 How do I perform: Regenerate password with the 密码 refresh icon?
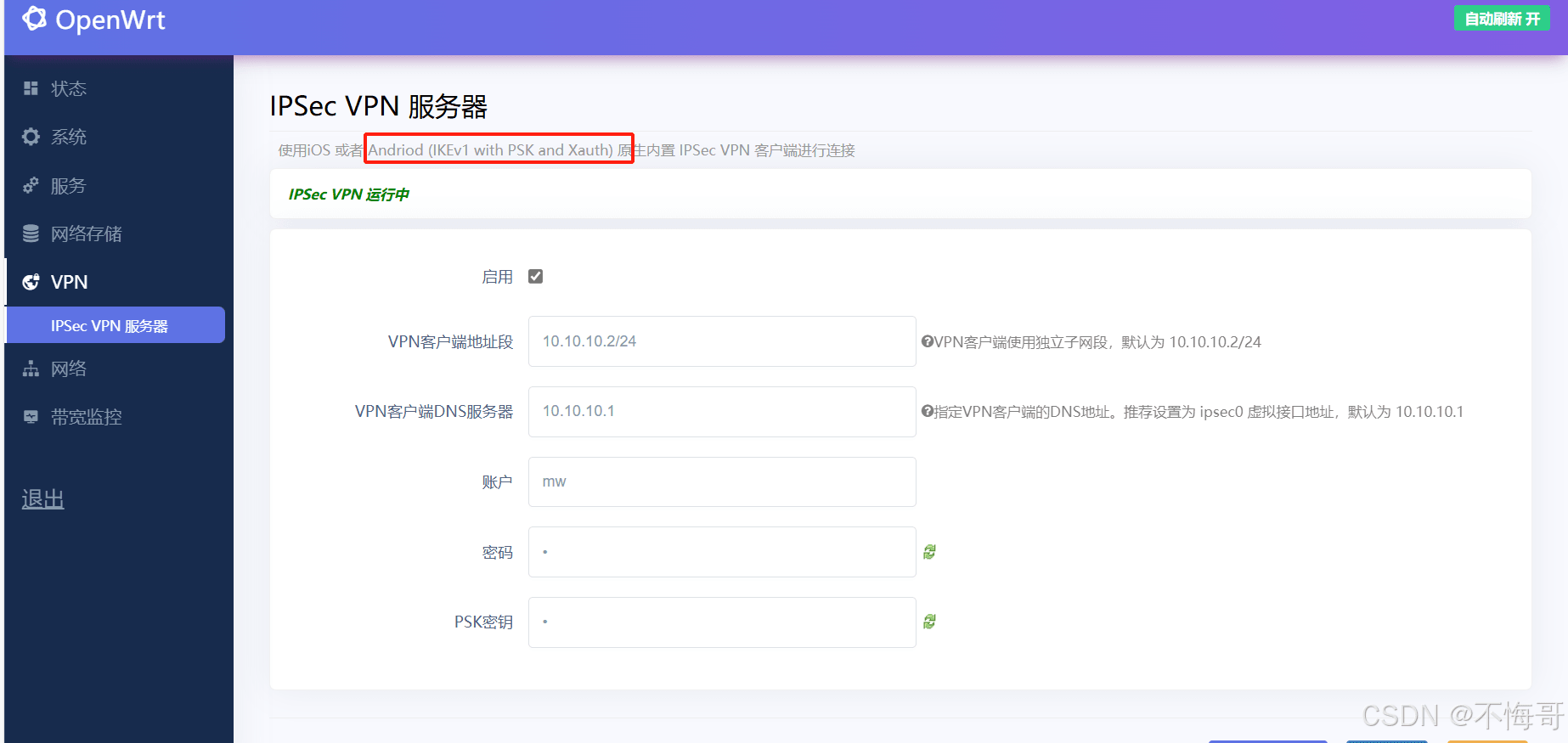click(930, 552)
